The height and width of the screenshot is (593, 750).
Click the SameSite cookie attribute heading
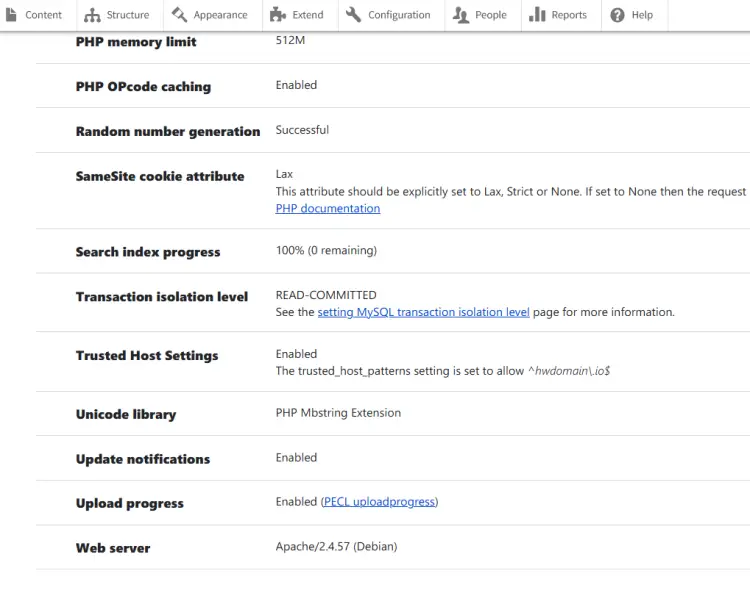[x=160, y=176]
